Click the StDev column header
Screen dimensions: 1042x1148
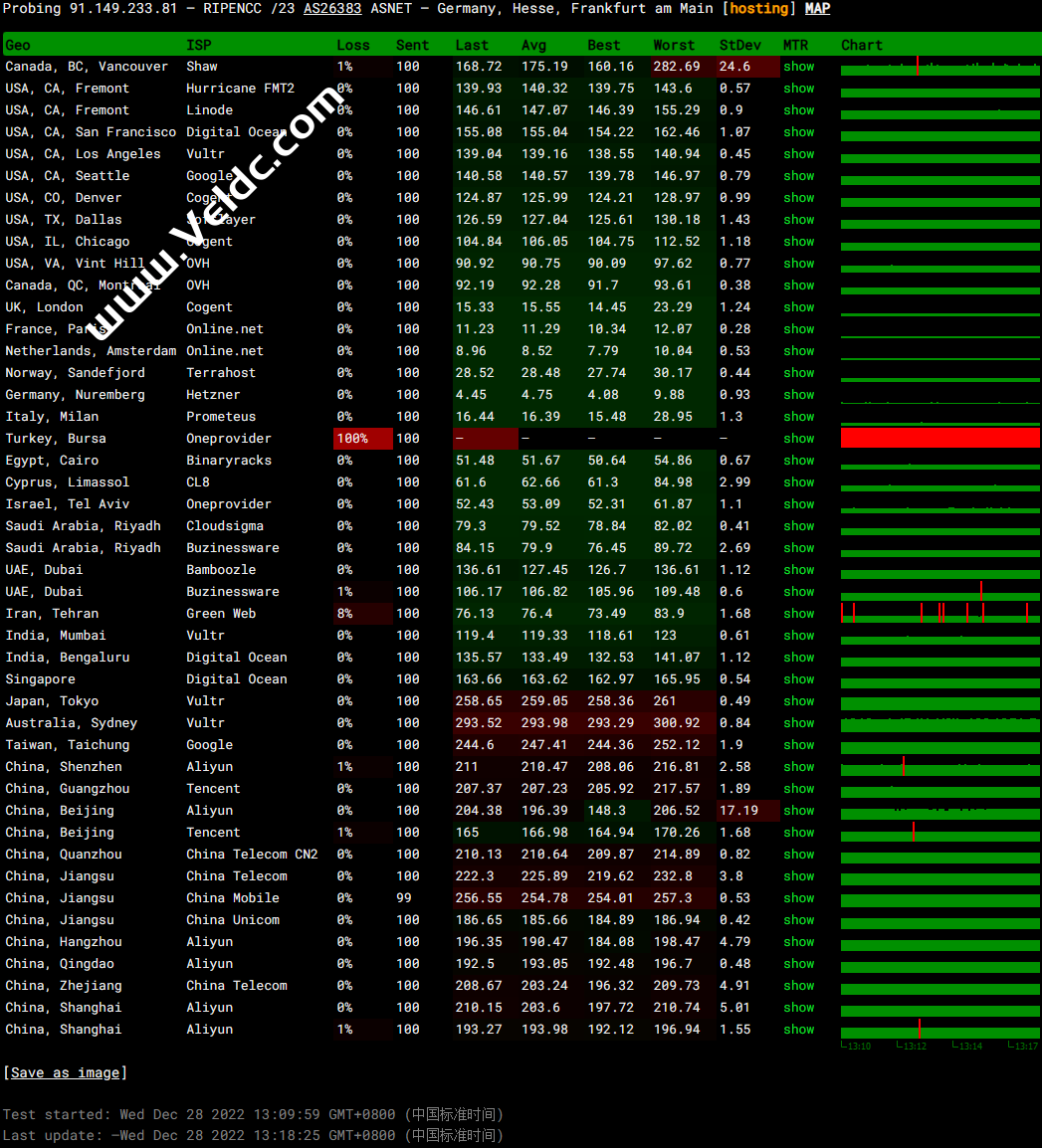739,46
